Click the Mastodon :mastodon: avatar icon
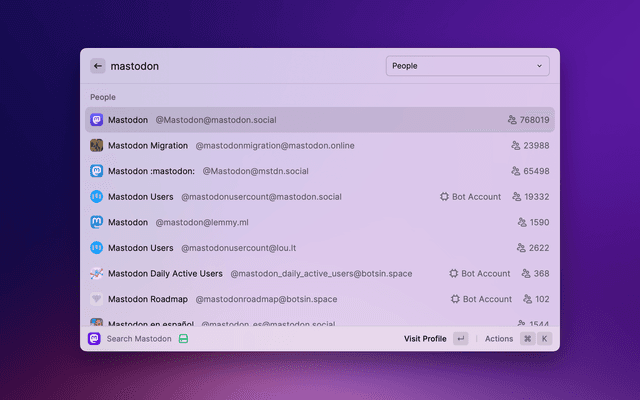Image resolution: width=640 pixels, height=400 pixels. (97, 171)
